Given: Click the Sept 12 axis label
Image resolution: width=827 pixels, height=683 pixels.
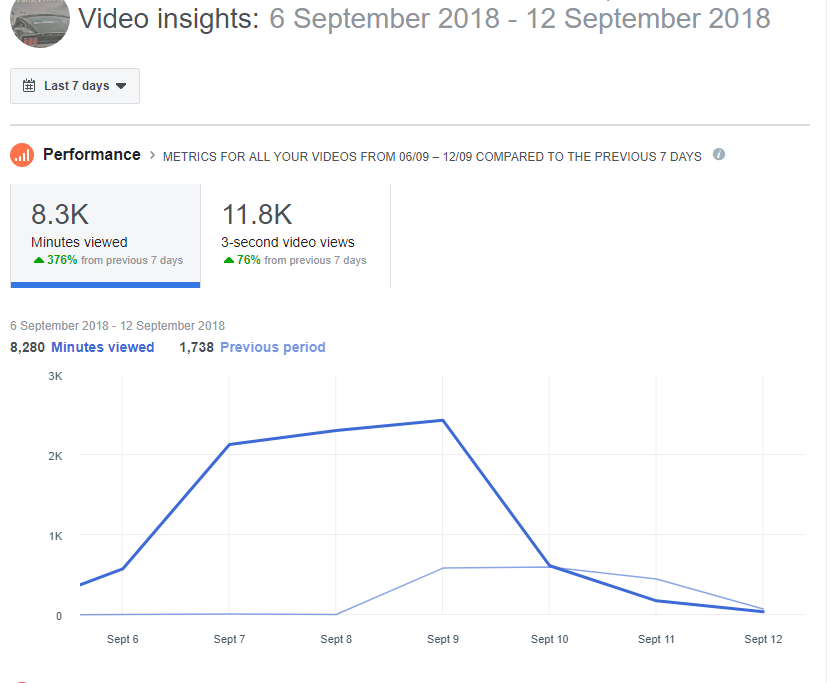Looking at the screenshot, I should [763, 639].
